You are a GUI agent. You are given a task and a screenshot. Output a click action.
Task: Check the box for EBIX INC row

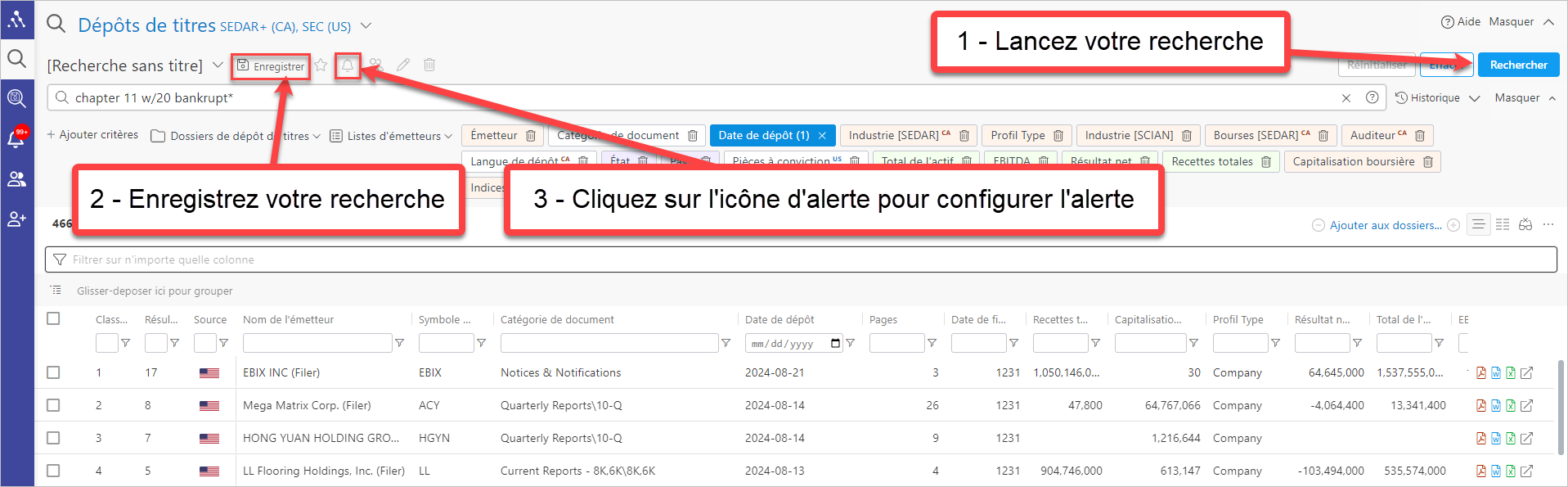(x=53, y=372)
